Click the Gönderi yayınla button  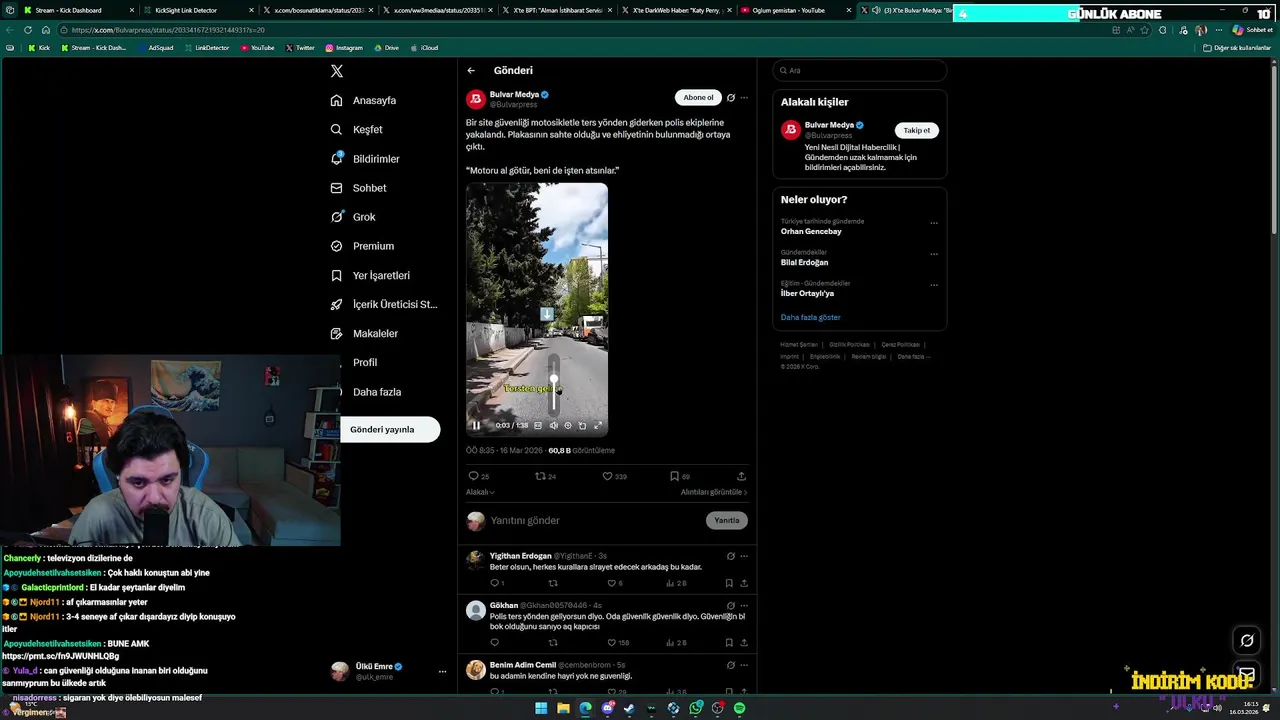390,429
